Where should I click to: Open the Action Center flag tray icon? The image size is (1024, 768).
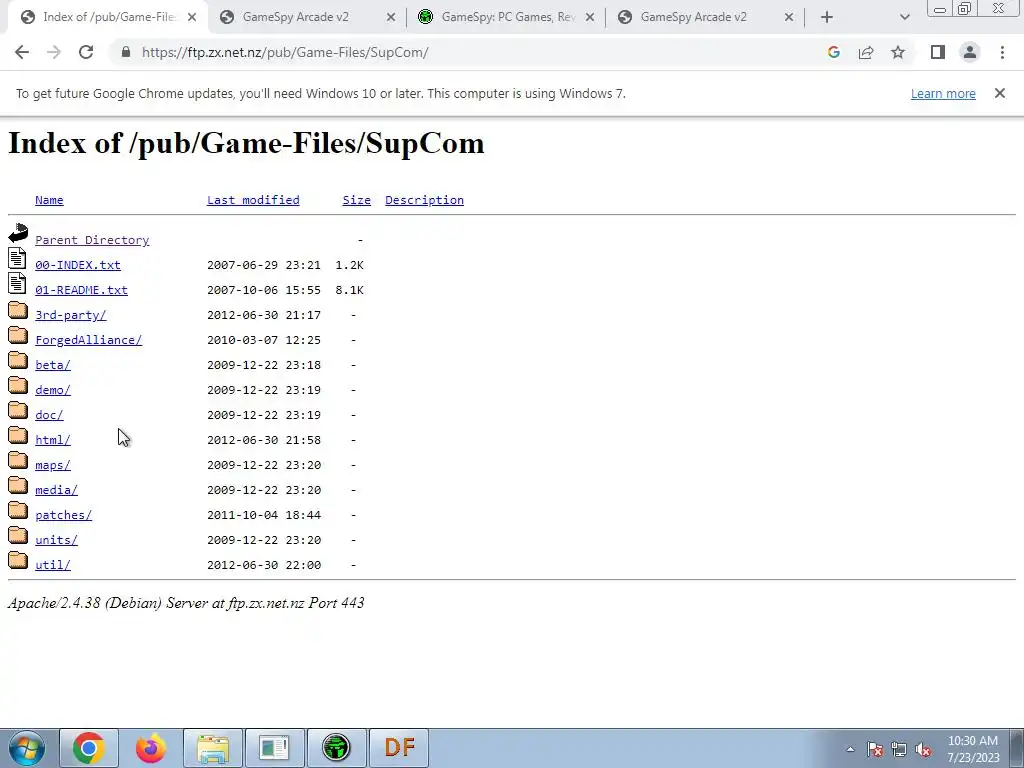(875, 749)
